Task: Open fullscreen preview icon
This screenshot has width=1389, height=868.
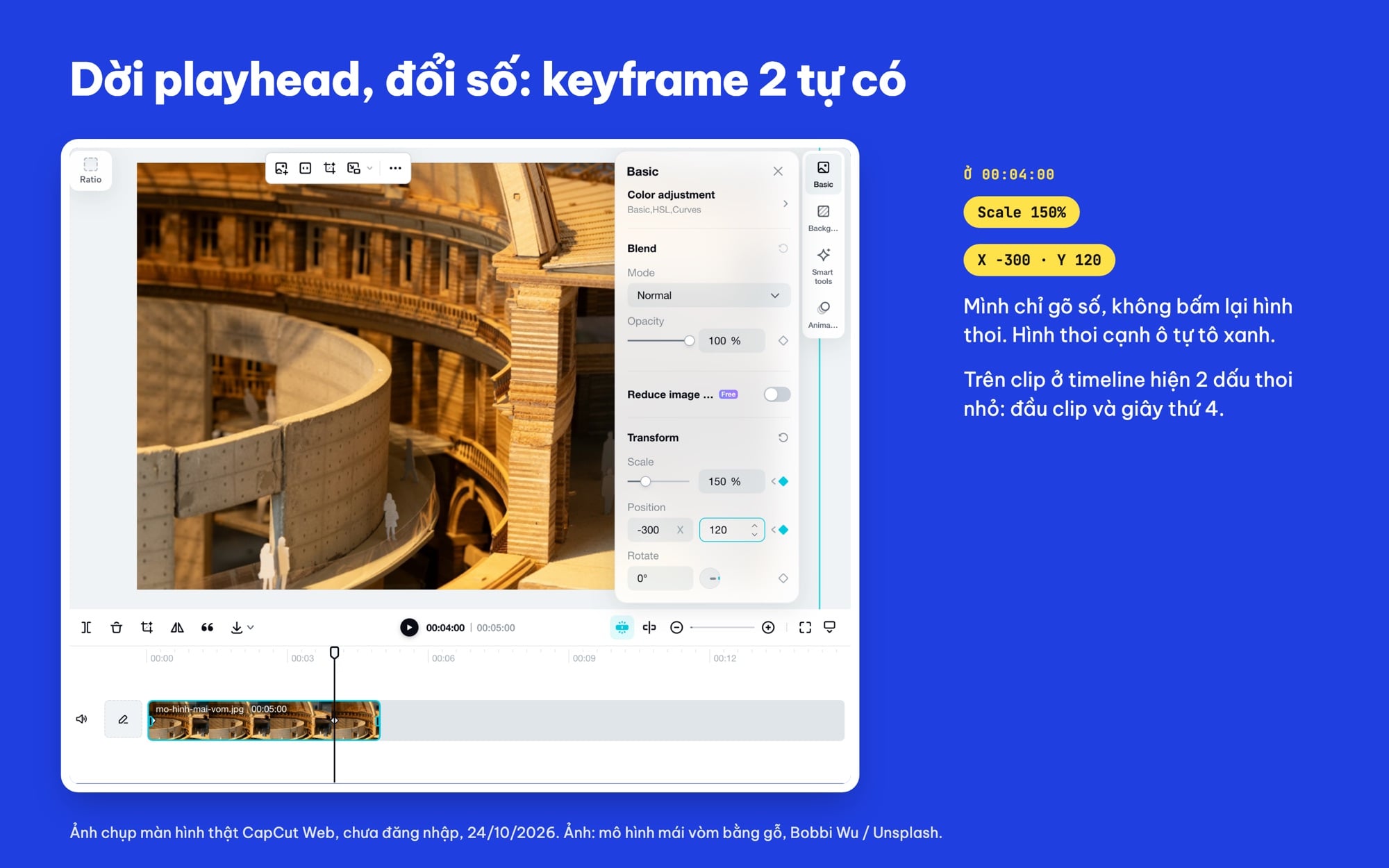Action: (x=805, y=628)
